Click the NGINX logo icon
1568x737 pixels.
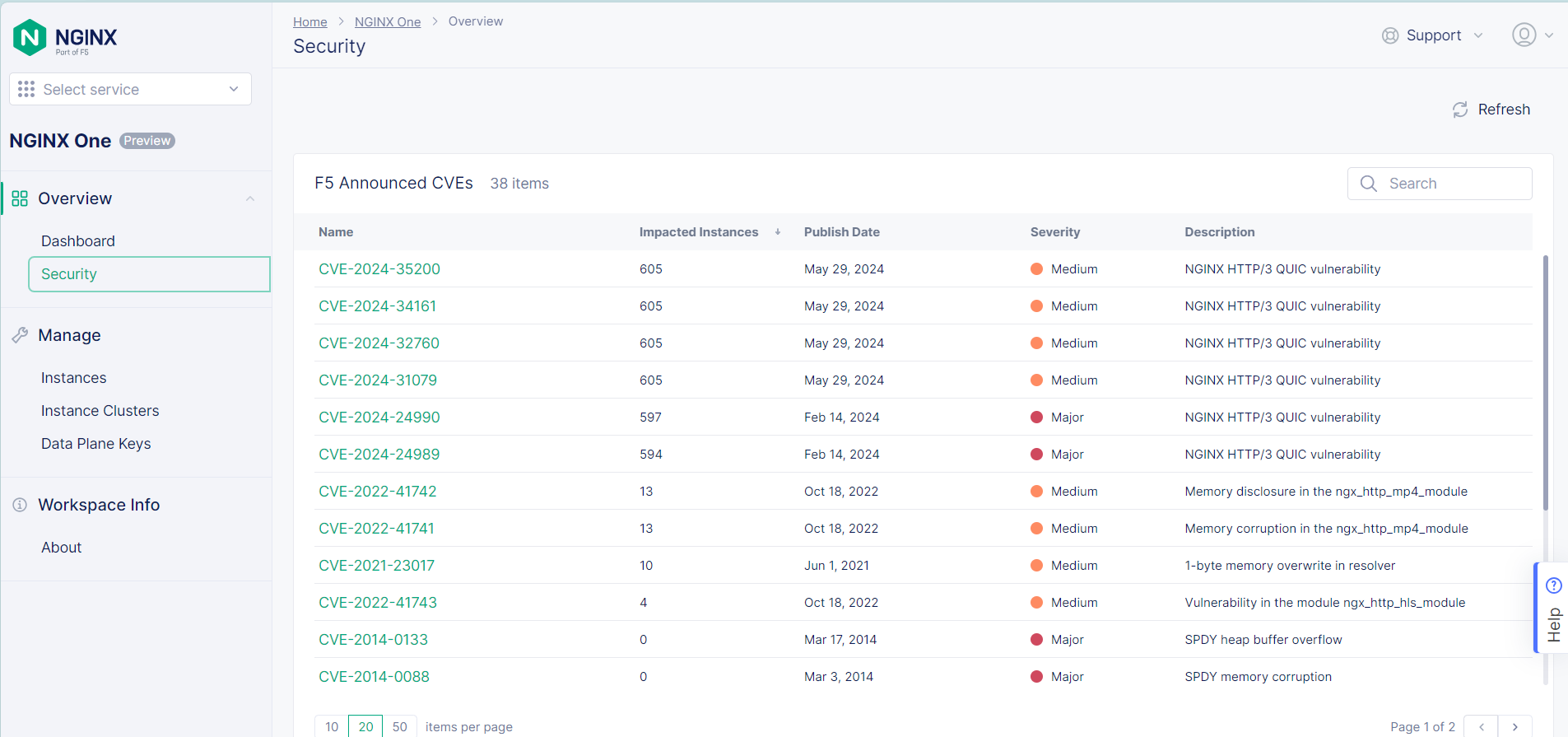30,37
